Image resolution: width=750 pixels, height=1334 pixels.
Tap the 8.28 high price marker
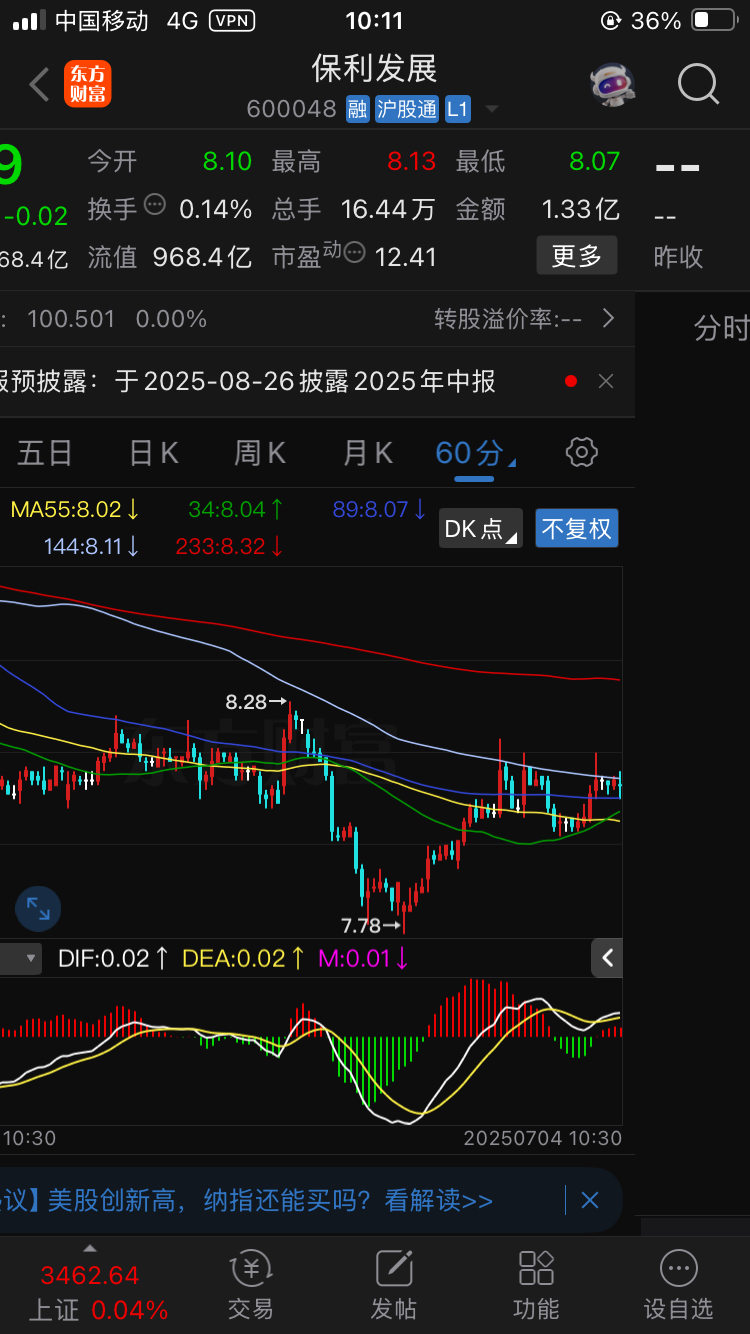click(255, 702)
